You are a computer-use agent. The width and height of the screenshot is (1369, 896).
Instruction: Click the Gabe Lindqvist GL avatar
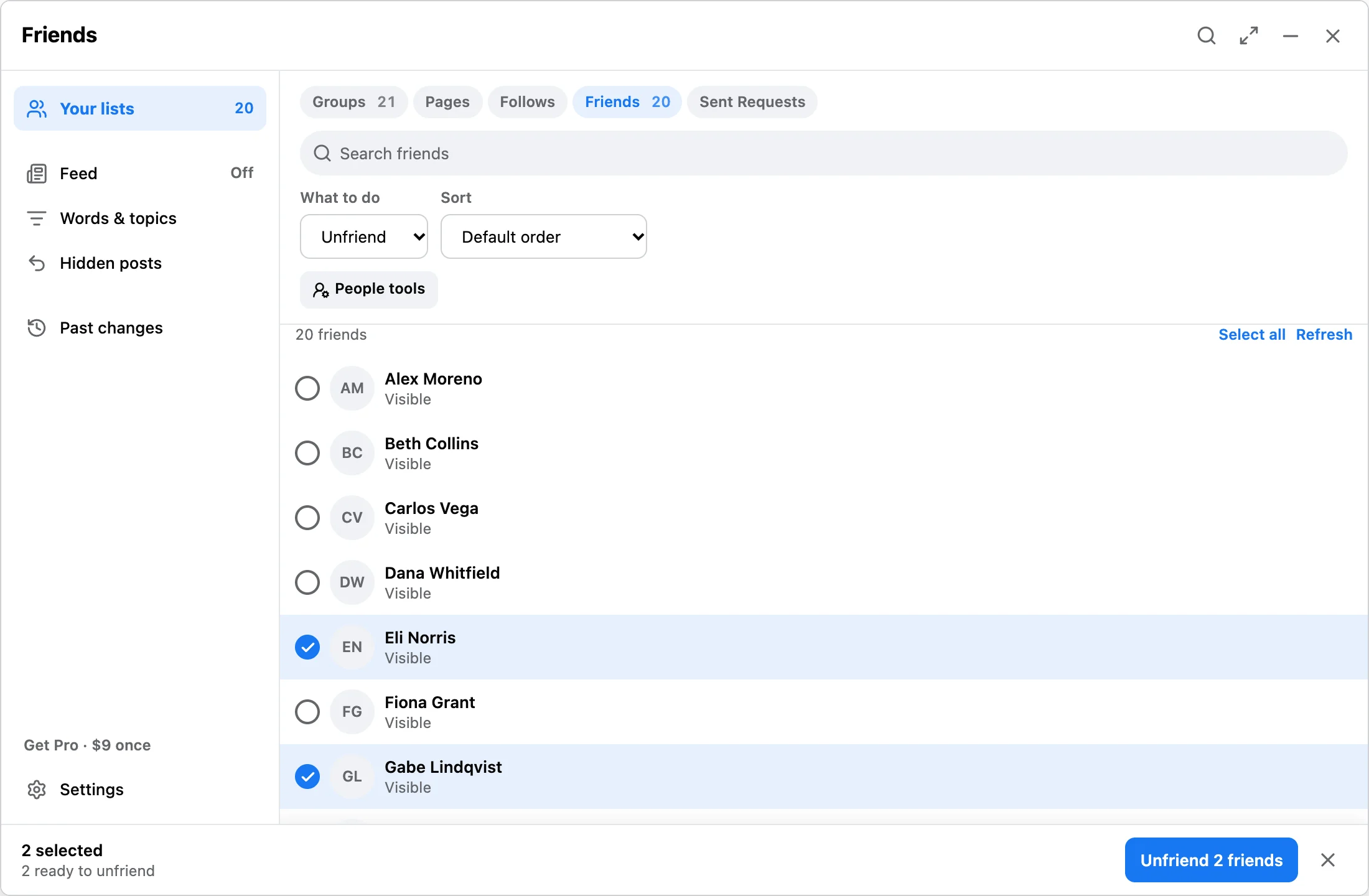(352, 777)
